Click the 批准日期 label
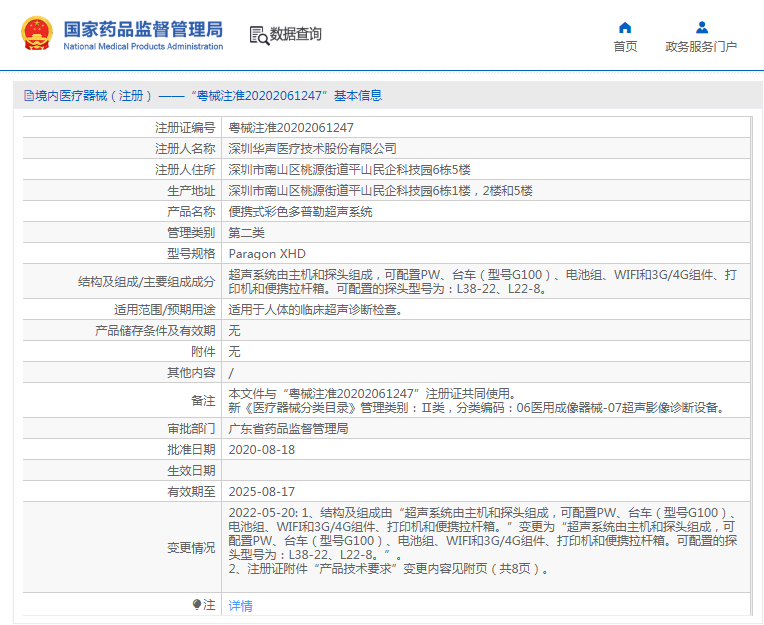The image size is (764, 625). tap(191, 449)
